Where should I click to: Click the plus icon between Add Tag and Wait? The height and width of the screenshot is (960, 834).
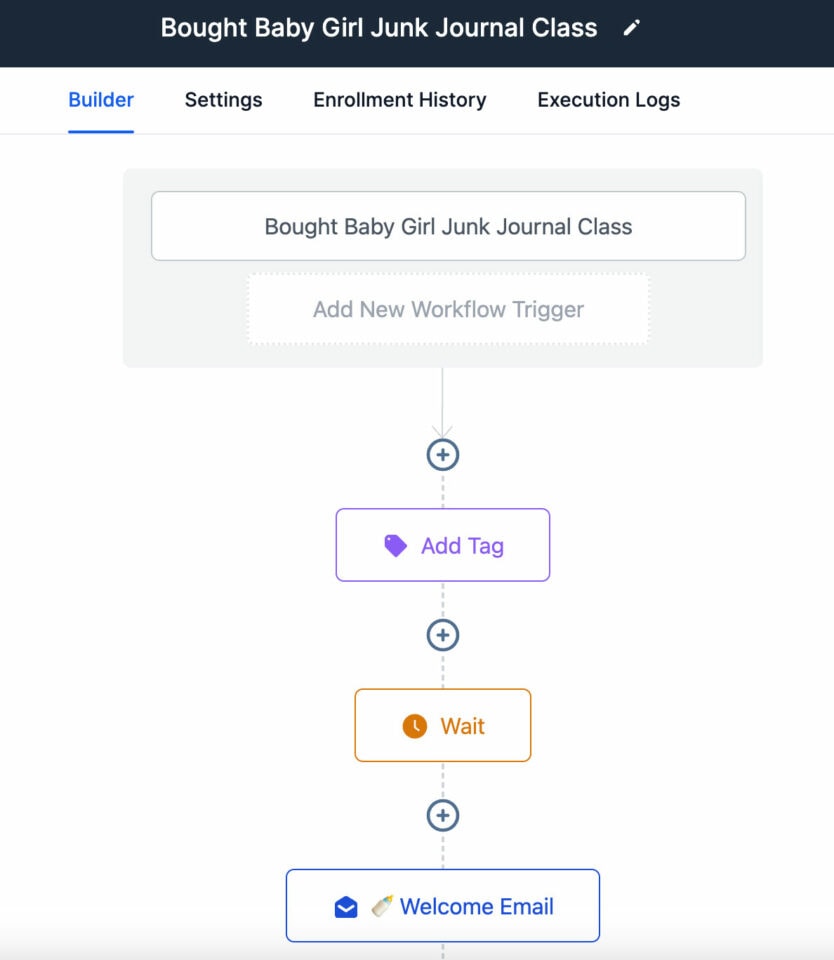coord(443,635)
